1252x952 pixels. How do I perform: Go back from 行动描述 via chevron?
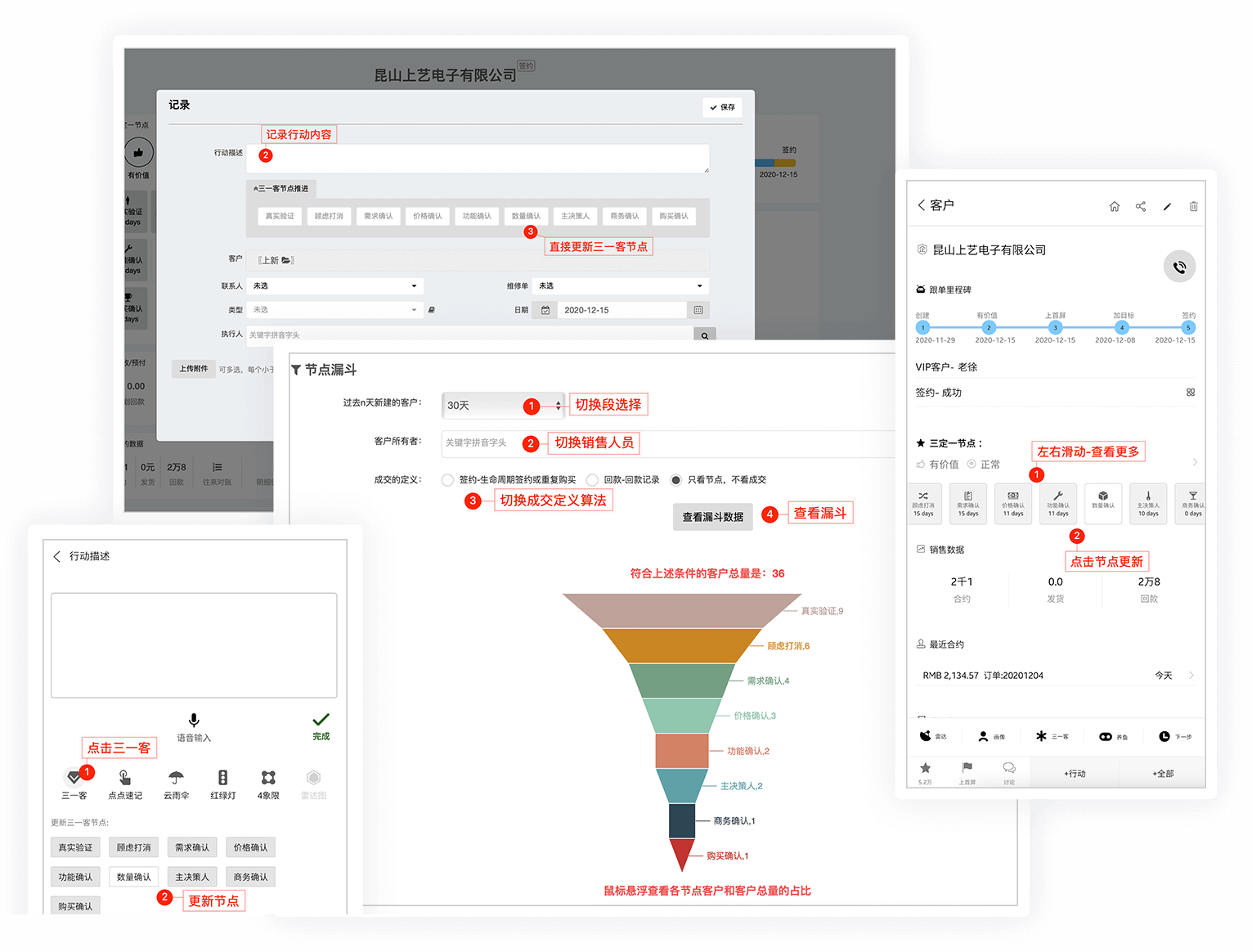coord(56,556)
